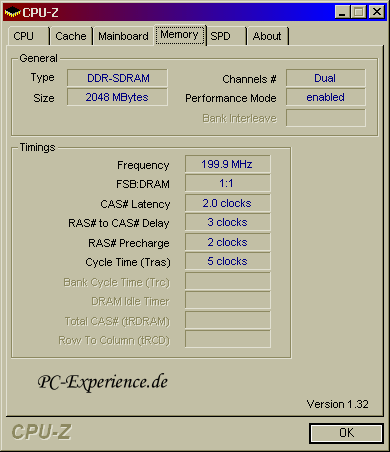Viewport: 390px width, 452px height.
Task: Click the 2 clocks RAS Precharge value
Action: tap(228, 242)
